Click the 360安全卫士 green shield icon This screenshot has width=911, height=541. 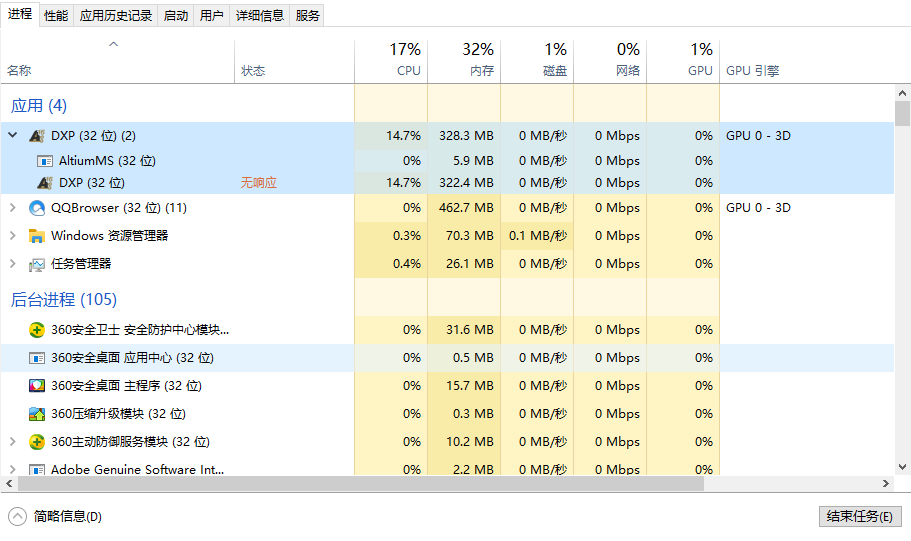pos(37,330)
